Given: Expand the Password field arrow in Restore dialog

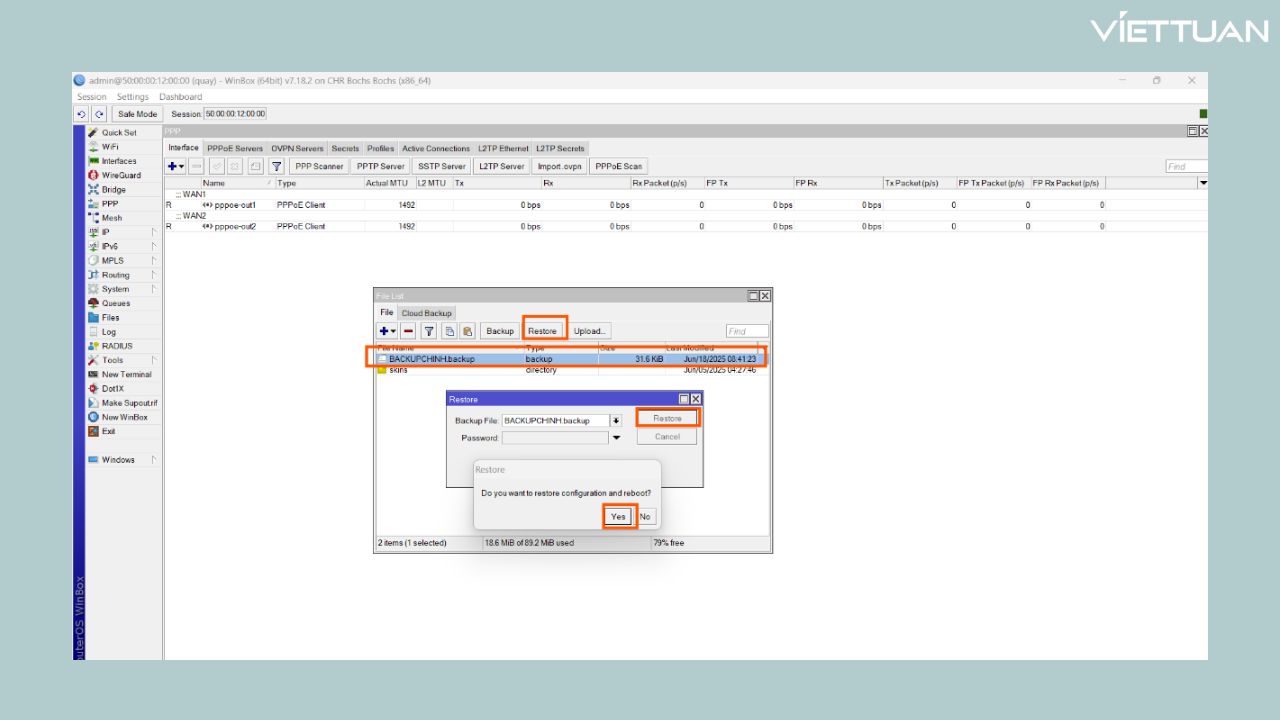Looking at the screenshot, I should coord(616,438).
